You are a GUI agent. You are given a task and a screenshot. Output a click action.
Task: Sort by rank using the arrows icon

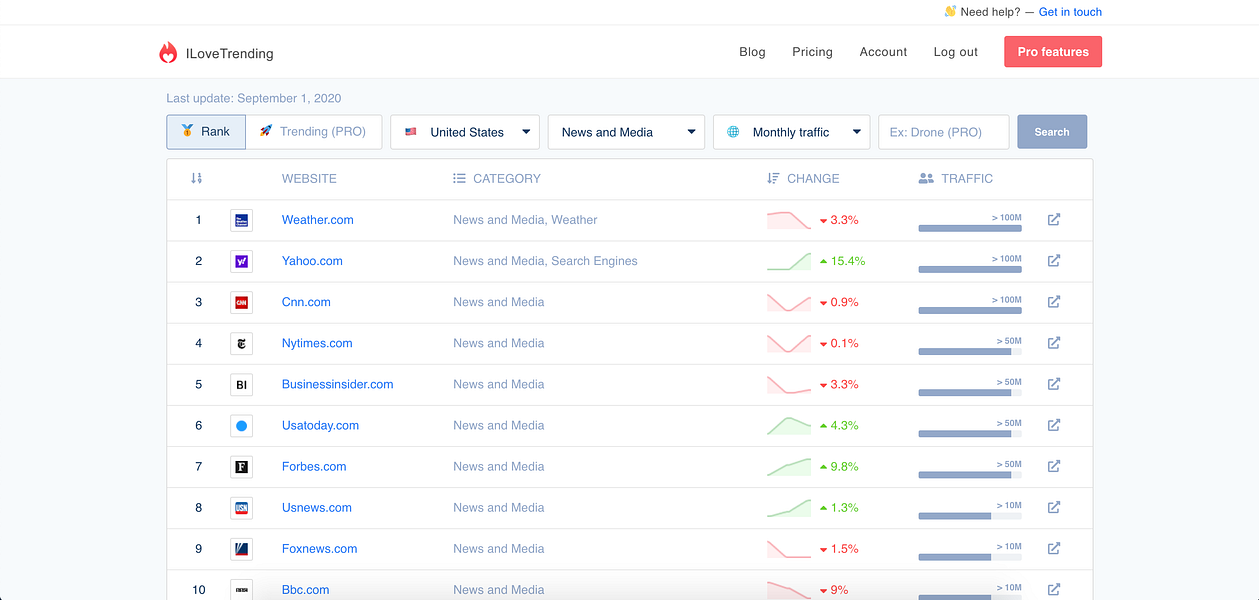click(197, 178)
